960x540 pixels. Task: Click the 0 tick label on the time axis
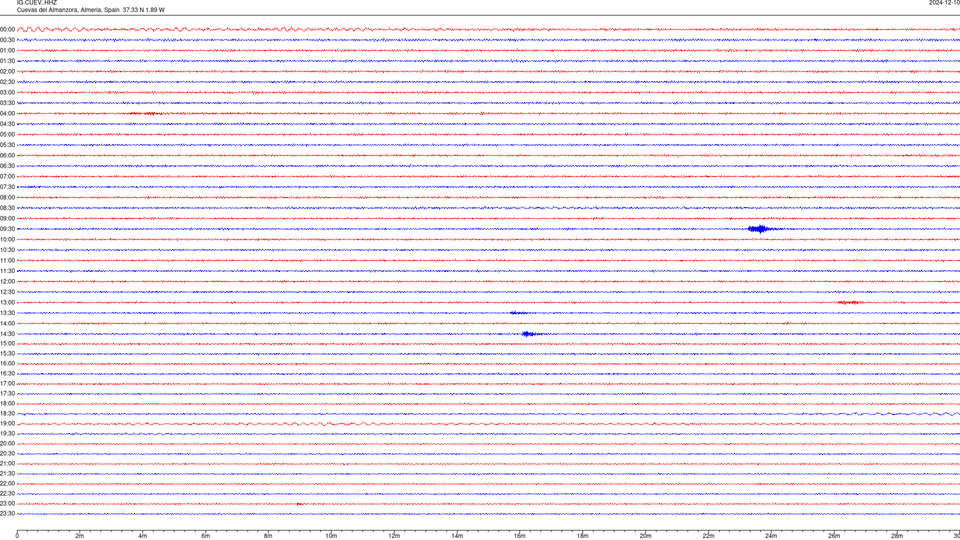[x=17, y=536]
